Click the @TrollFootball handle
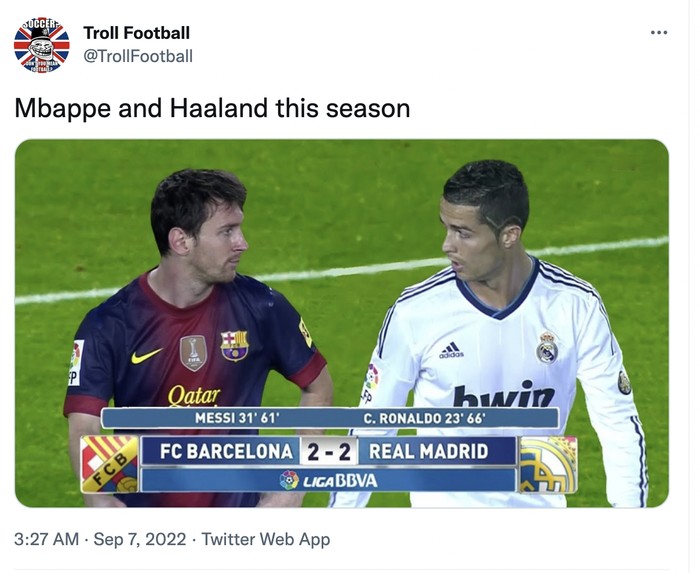700x573 pixels. coord(138,56)
